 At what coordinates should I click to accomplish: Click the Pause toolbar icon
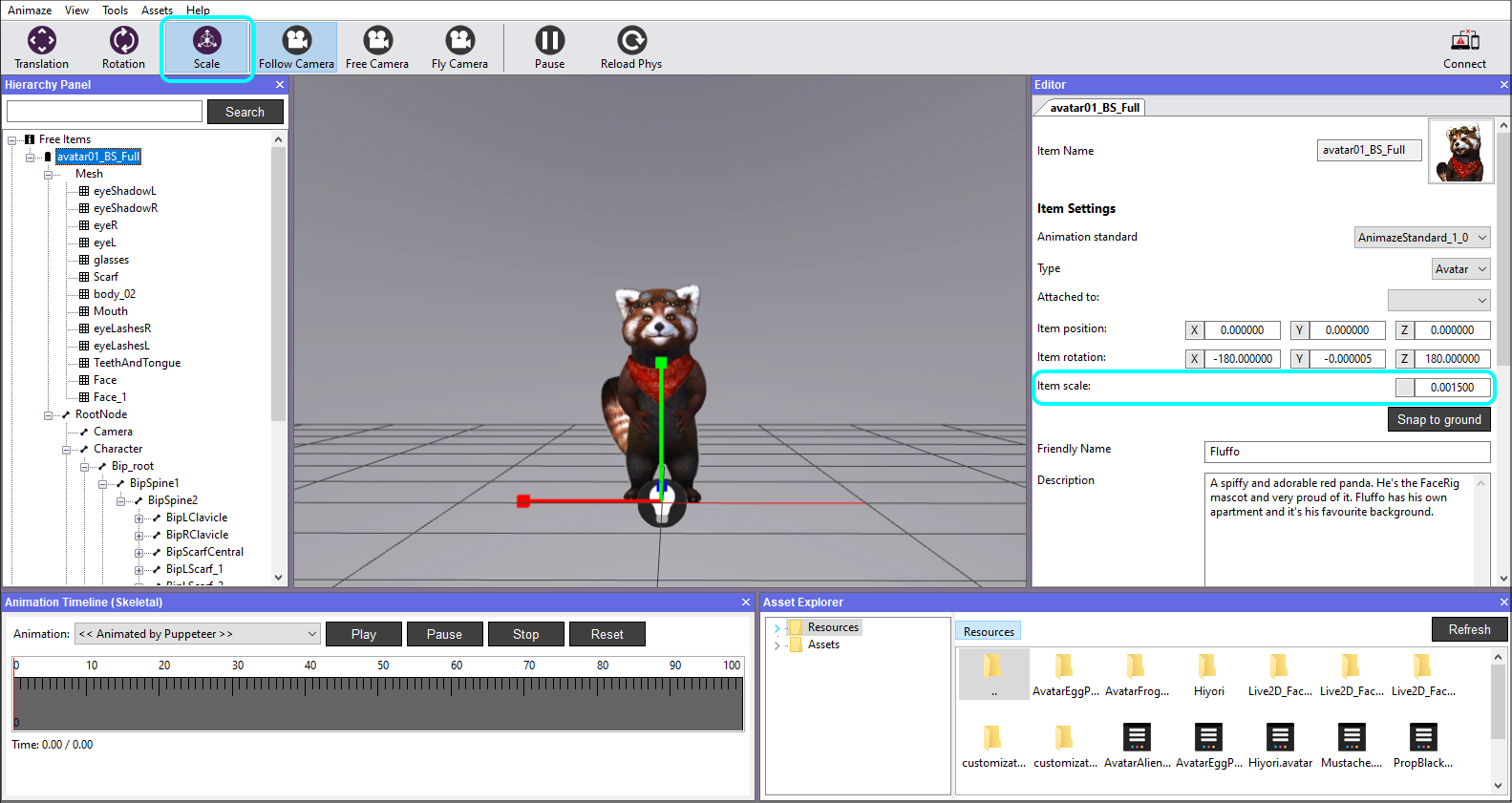point(549,48)
